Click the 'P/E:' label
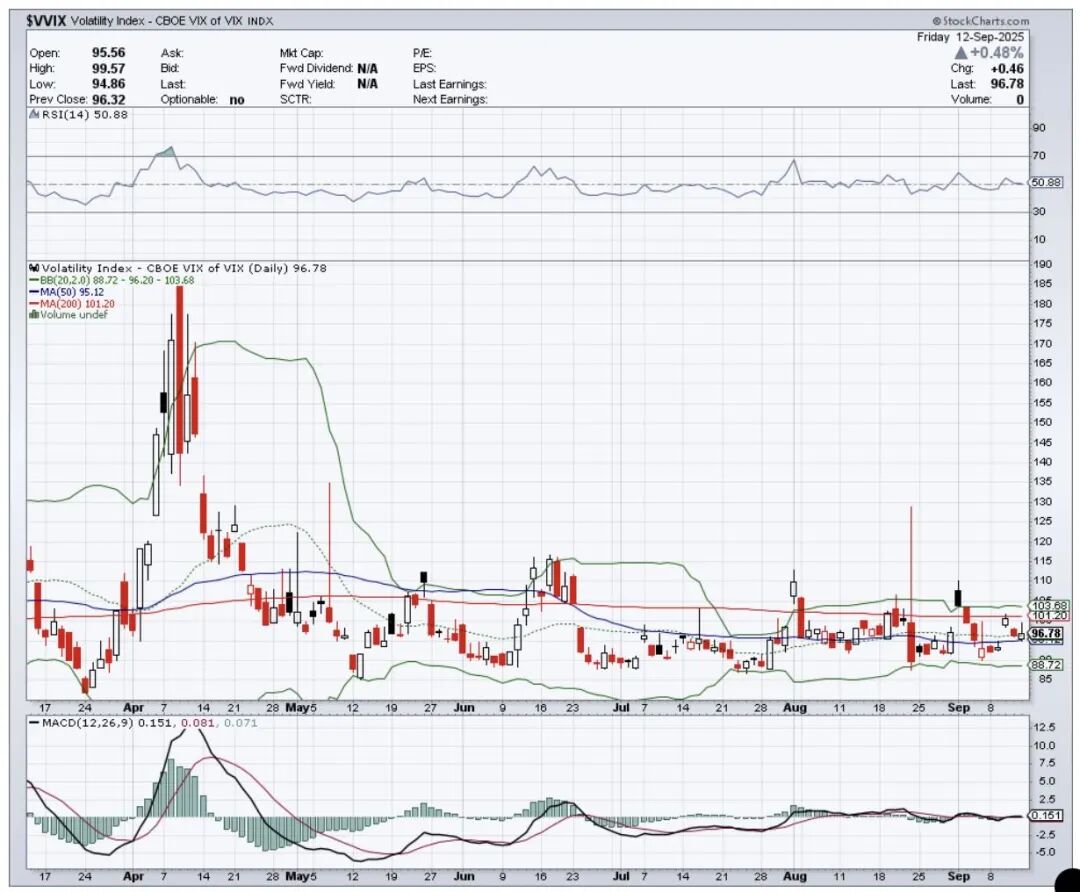 [422, 53]
